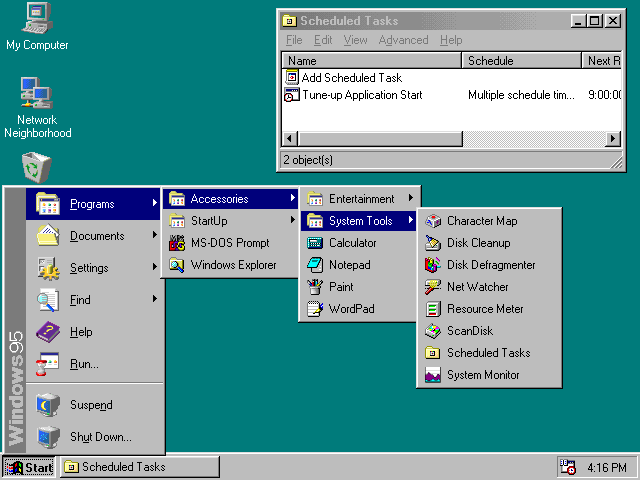Expand the Programs submenu arrow

click(155, 203)
